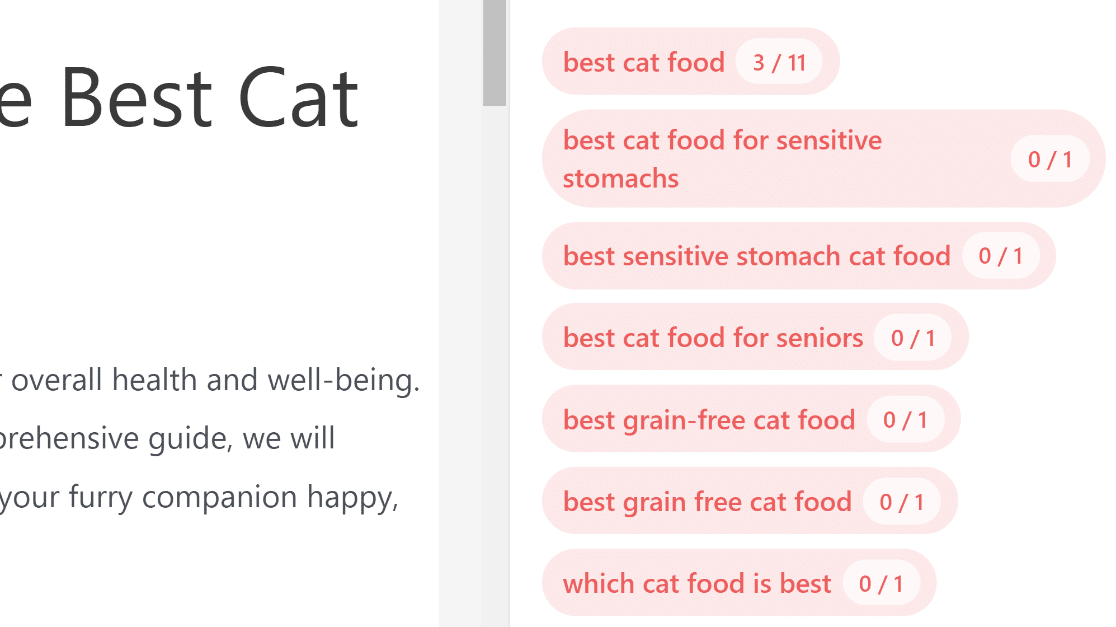The height and width of the screenshot is (627, 1116).
Task: Click count badge on "best grain-free cat food"
Action: [x=906, y=420]
